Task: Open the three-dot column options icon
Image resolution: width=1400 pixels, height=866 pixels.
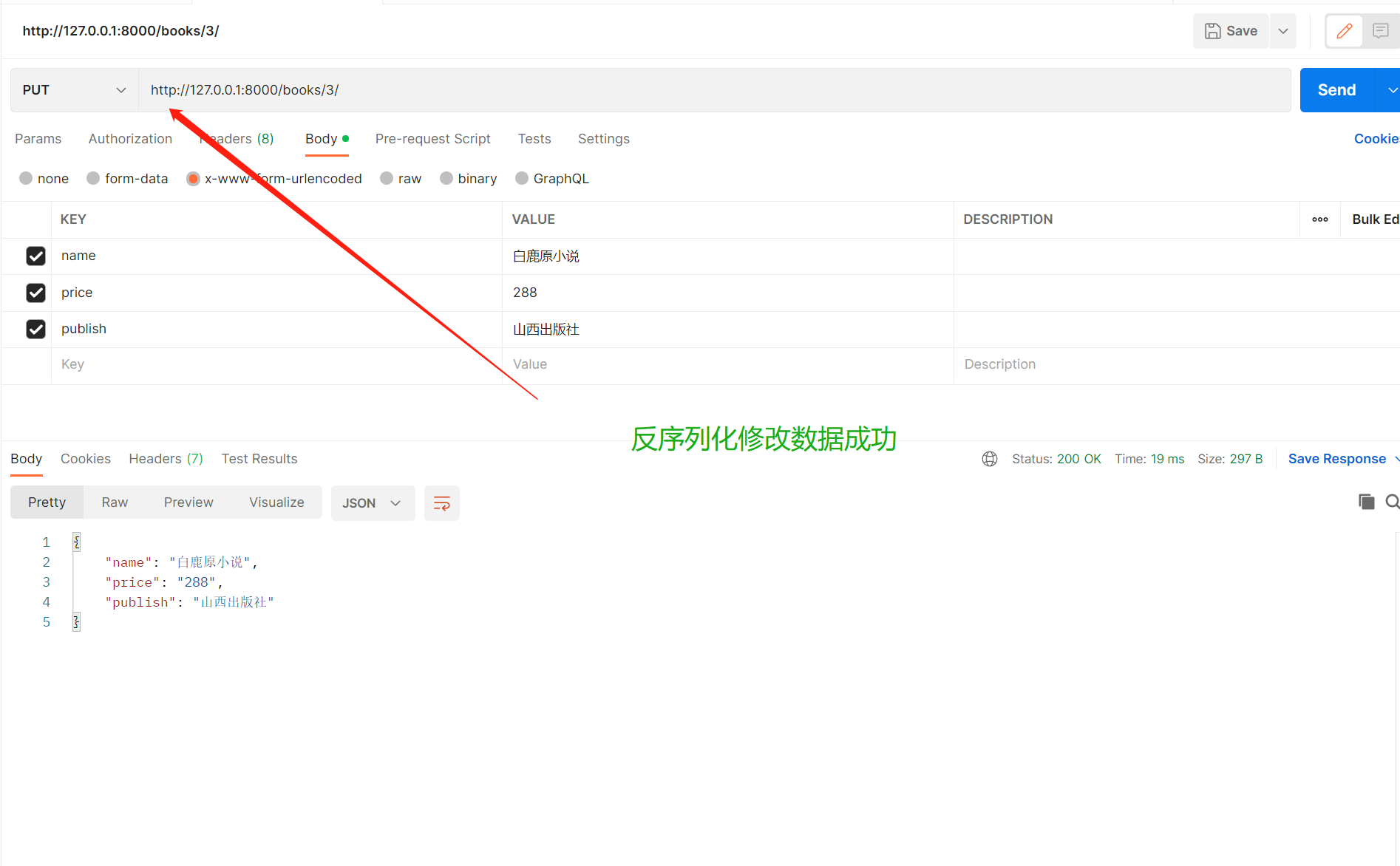Action: (1320, 219)
